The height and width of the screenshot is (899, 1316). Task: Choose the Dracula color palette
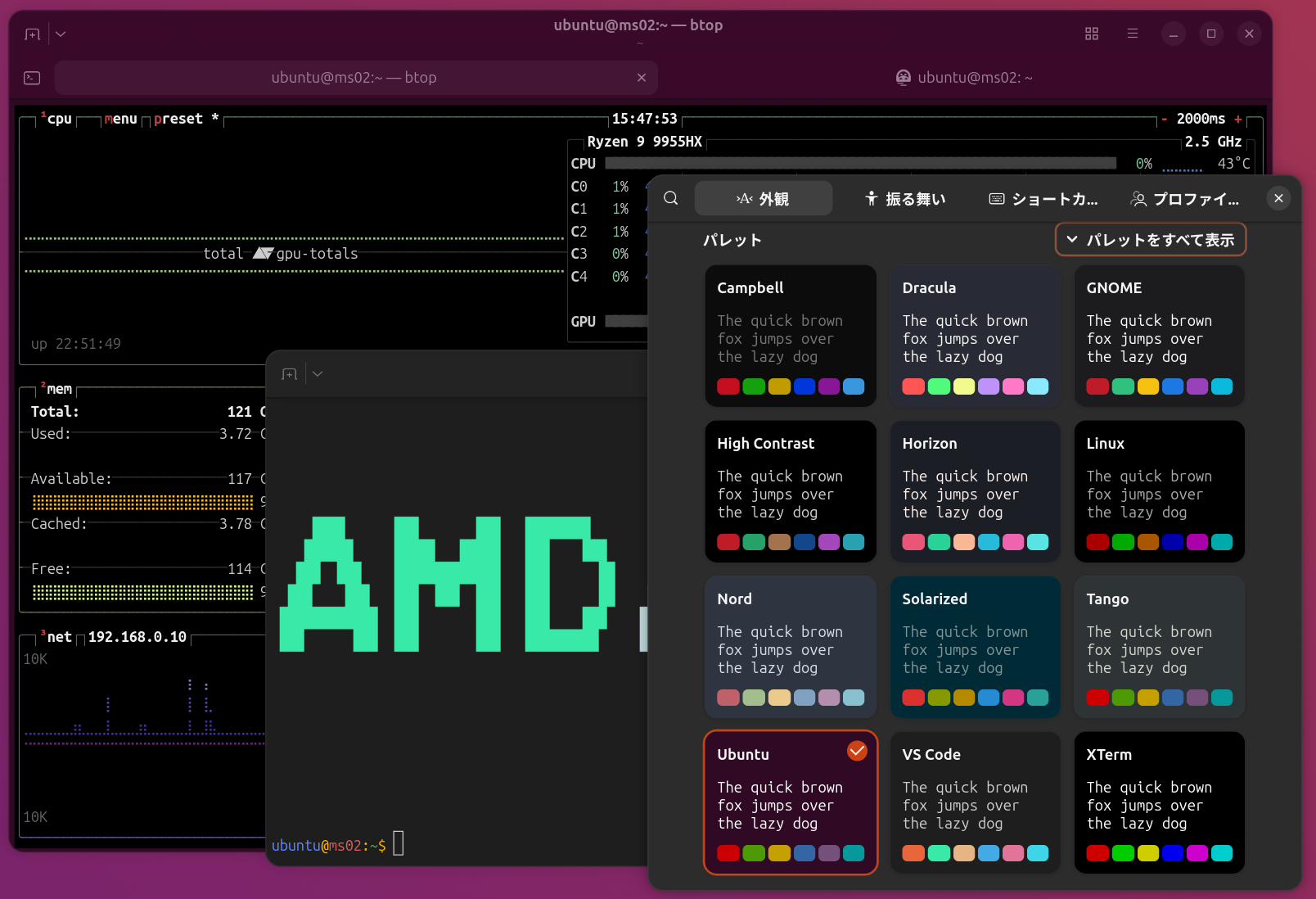click(x=974, y=336)
